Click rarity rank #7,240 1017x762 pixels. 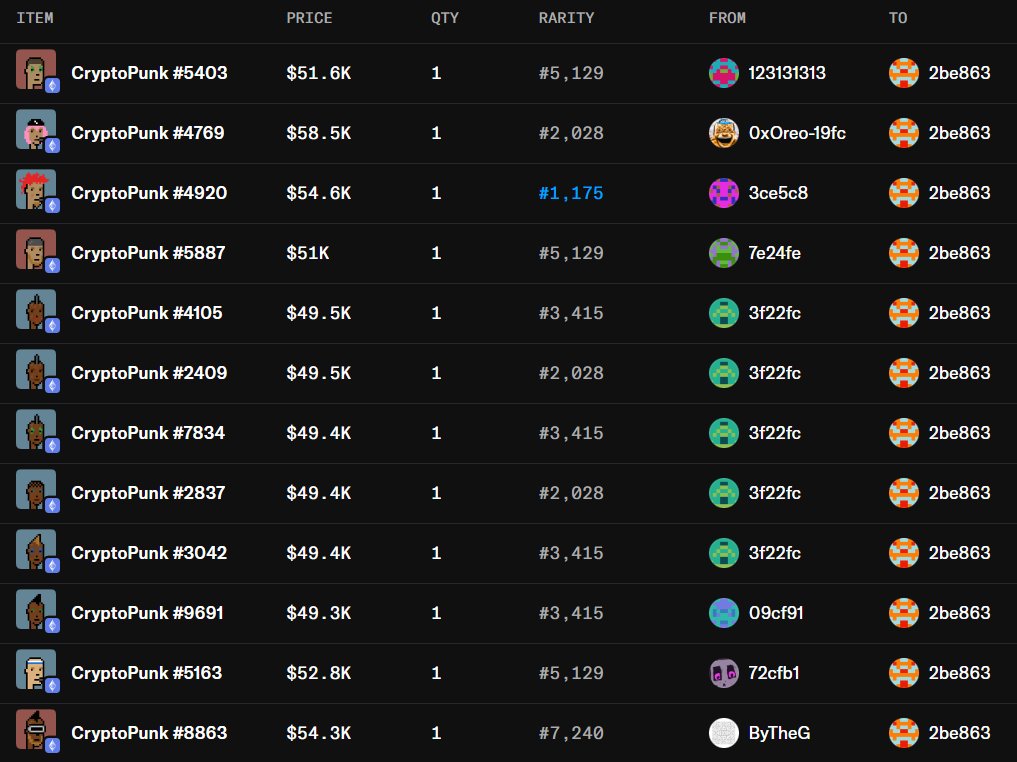coord(571,733)
